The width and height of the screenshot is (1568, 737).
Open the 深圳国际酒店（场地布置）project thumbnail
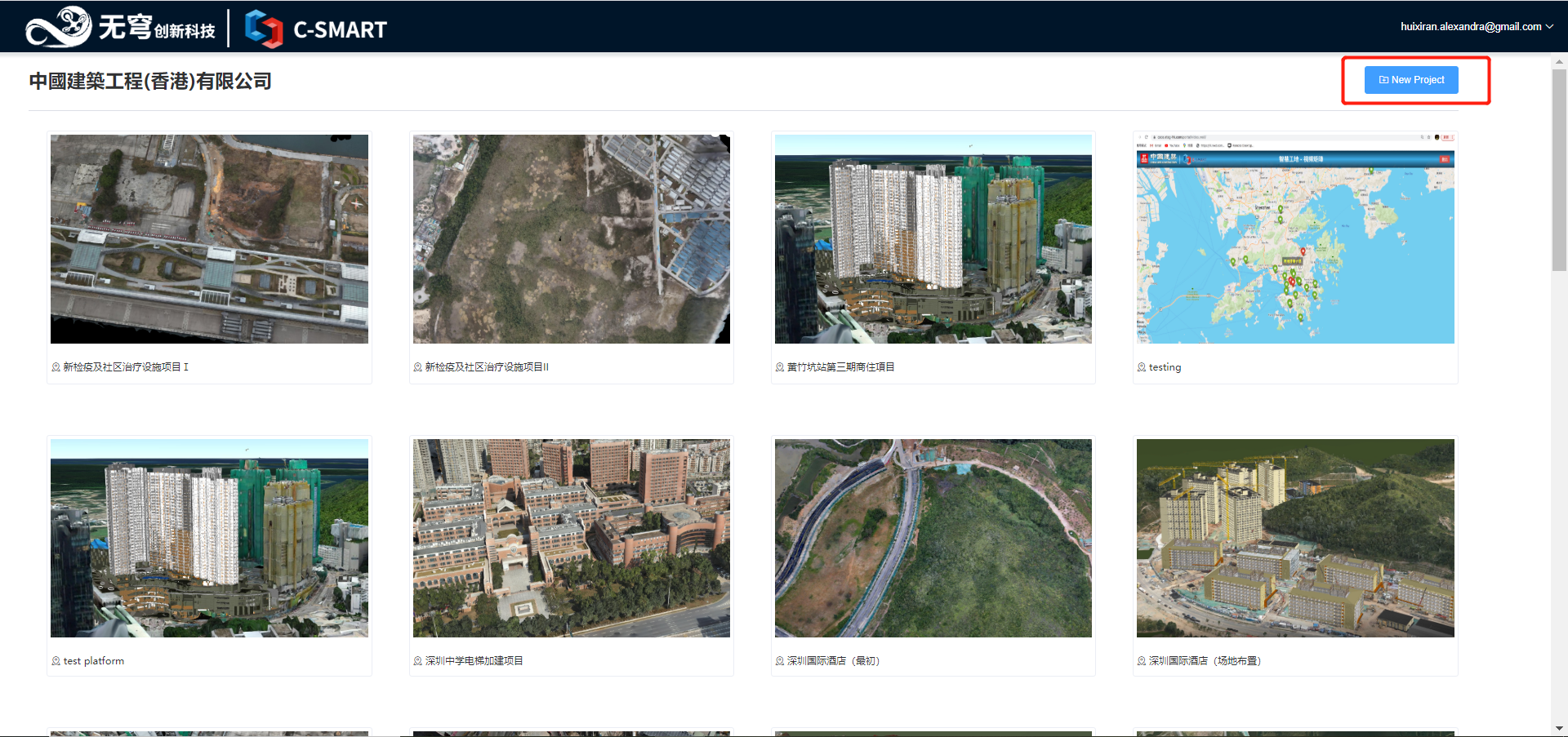point(1295,538)
